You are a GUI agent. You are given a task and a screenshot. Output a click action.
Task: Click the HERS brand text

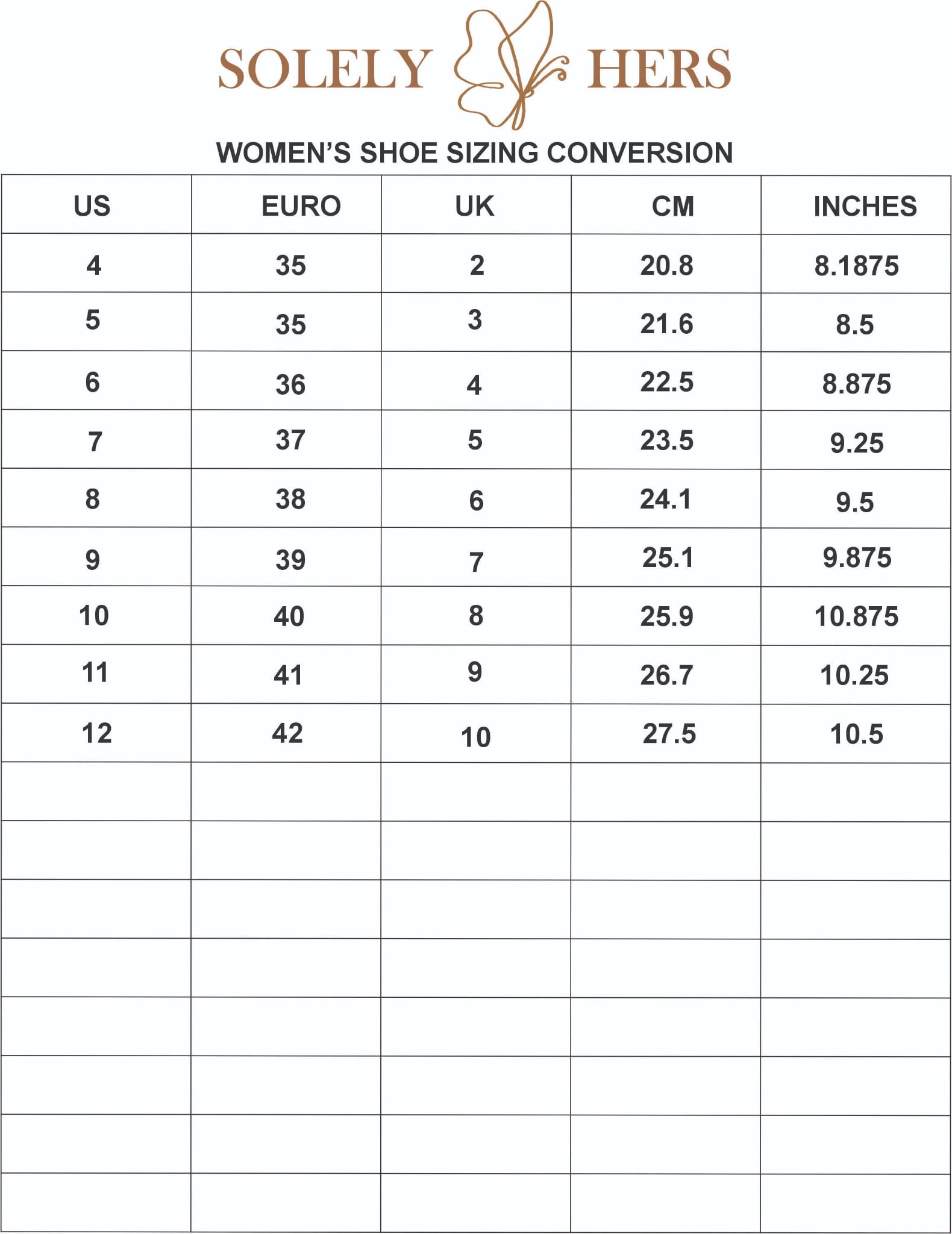click(659, 69)
